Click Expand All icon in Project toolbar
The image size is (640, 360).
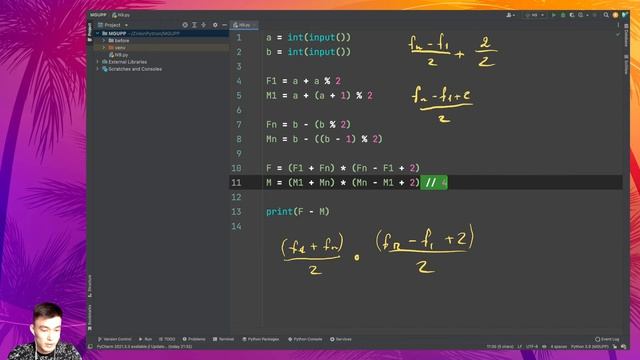tap(194, 25)
